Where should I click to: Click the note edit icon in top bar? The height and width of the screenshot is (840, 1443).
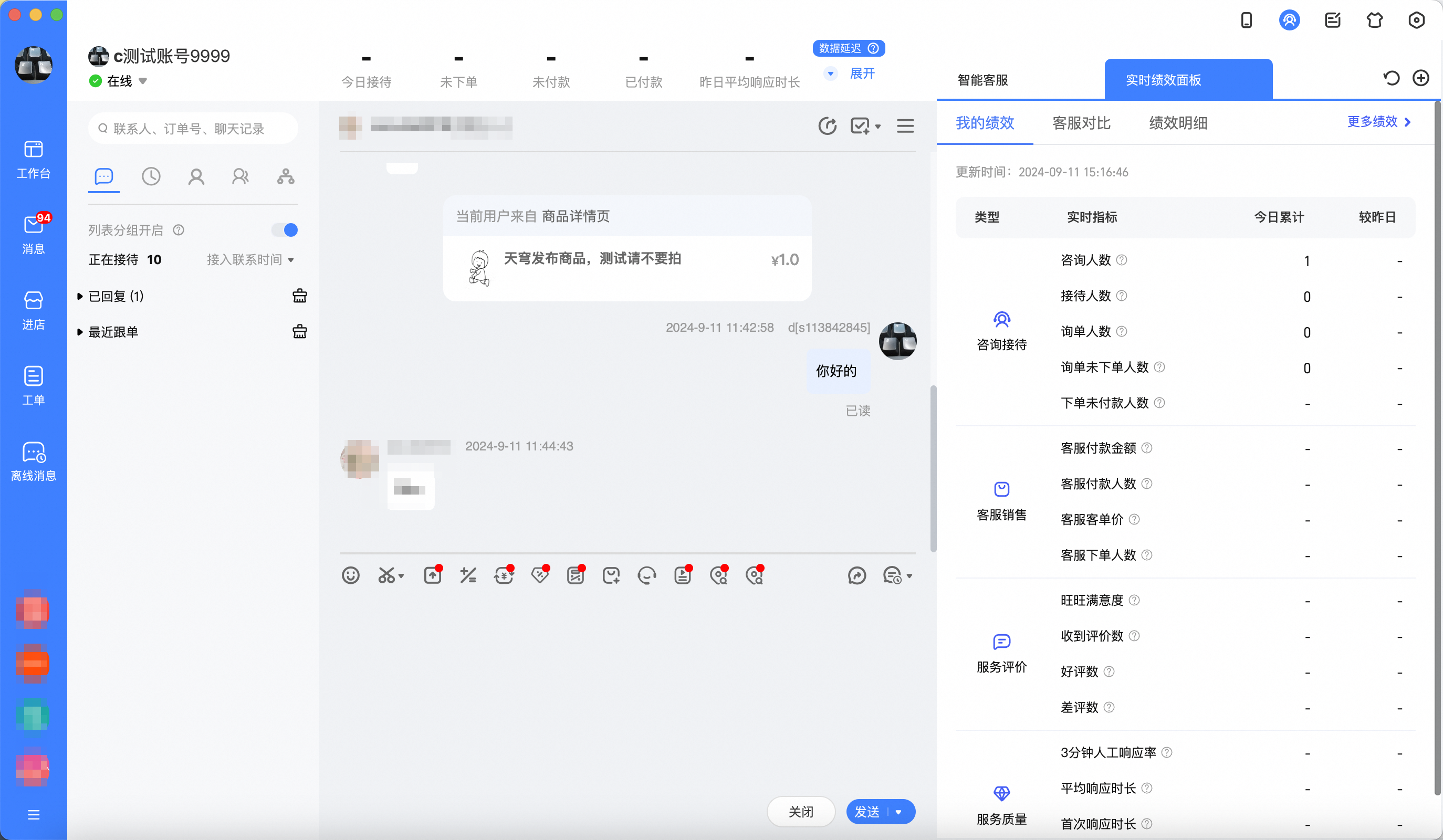coord(1333,20)
